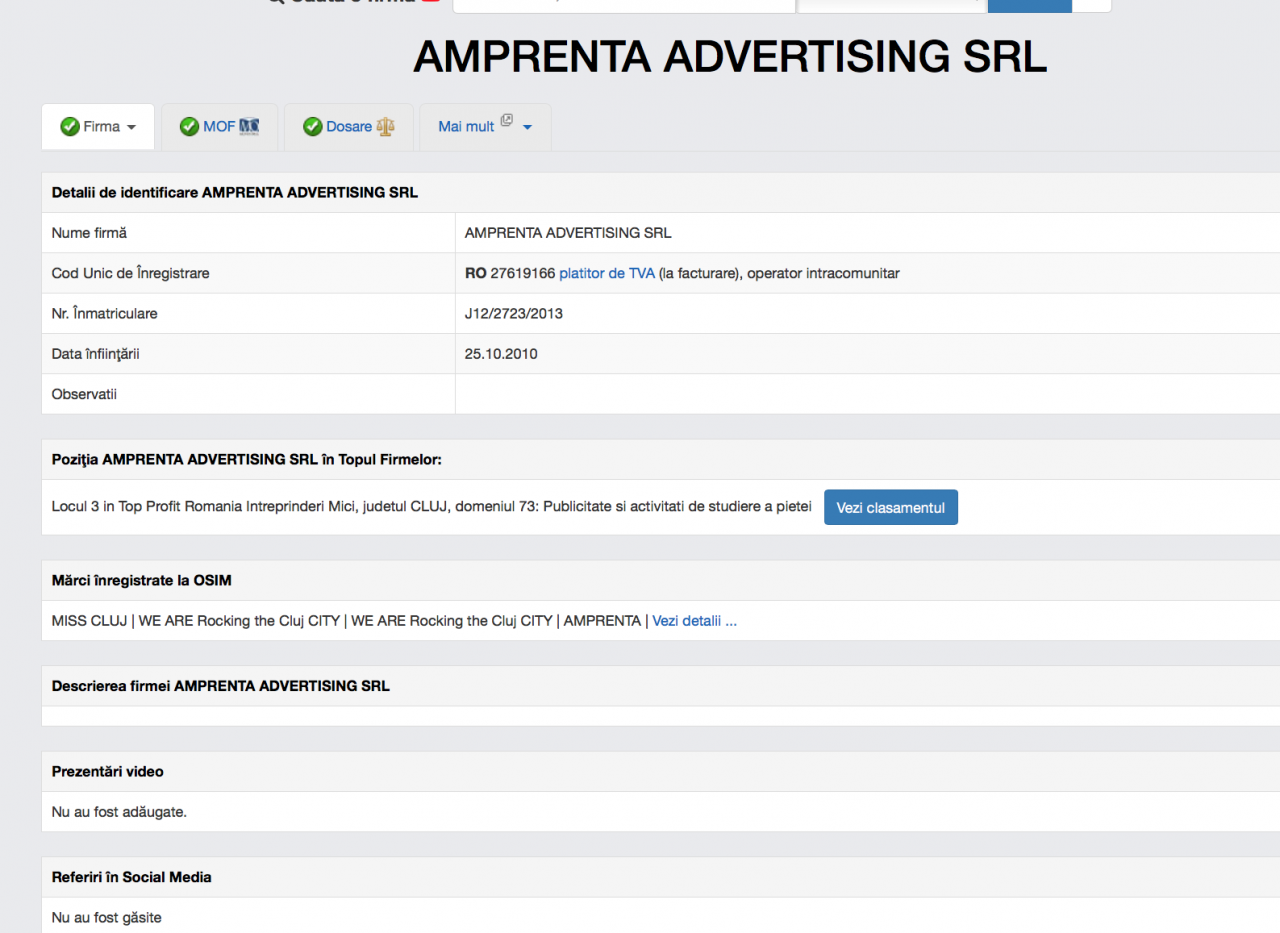
Task: Expand the Mai mult dropdown caret
Action: (527, 128)
